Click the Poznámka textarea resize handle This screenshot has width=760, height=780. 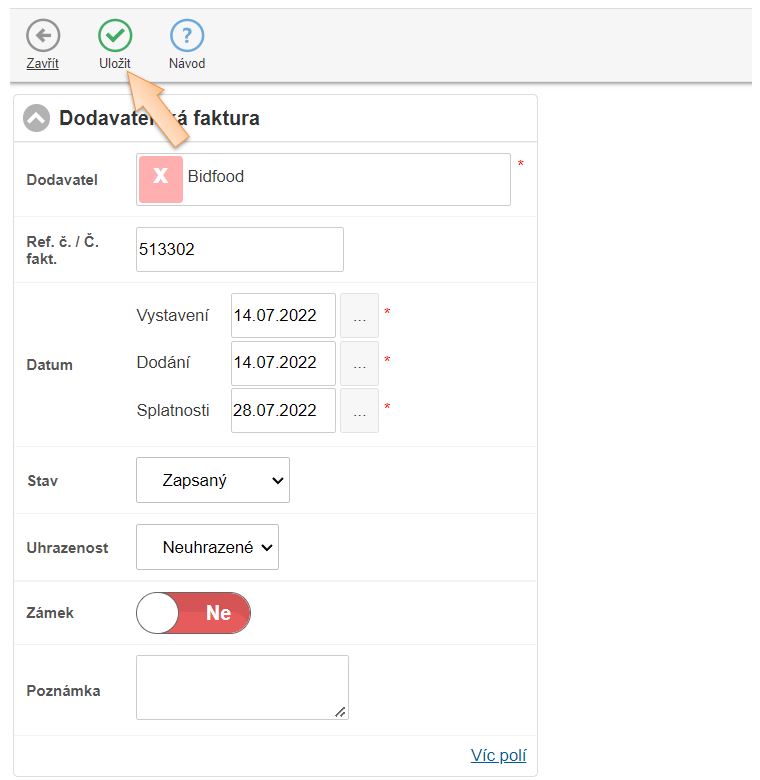(x=340, y=711)
